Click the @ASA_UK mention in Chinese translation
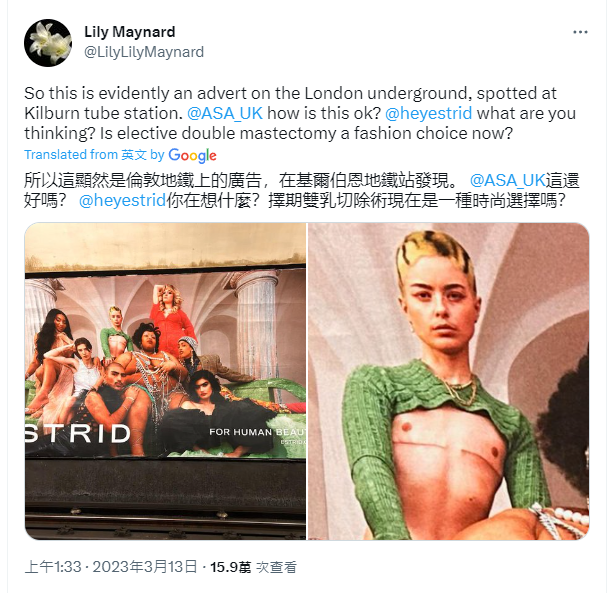The image size is (608, 593). tap(508, 180)
